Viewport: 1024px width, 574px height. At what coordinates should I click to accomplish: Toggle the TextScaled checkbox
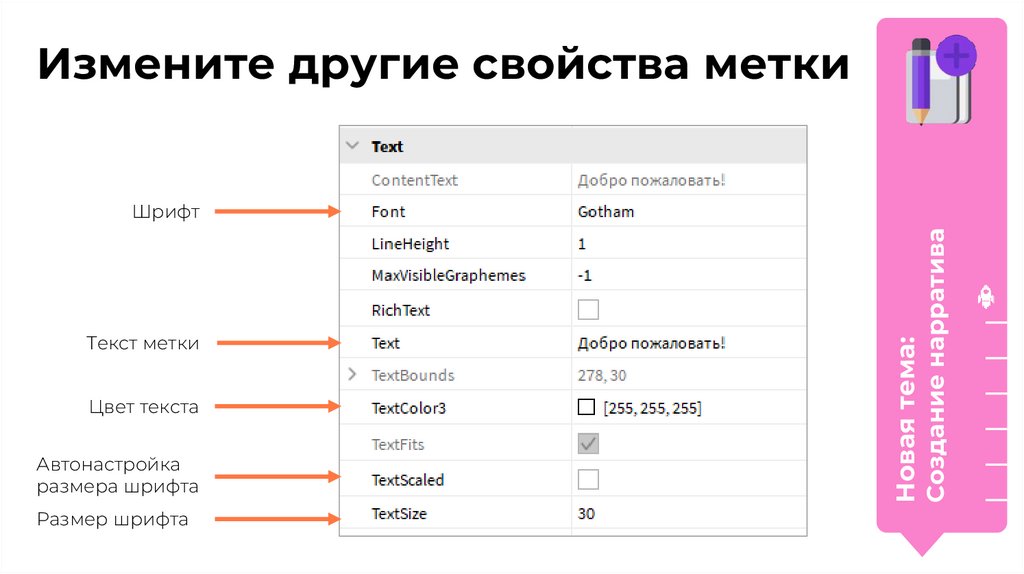(x=588, y=479)
